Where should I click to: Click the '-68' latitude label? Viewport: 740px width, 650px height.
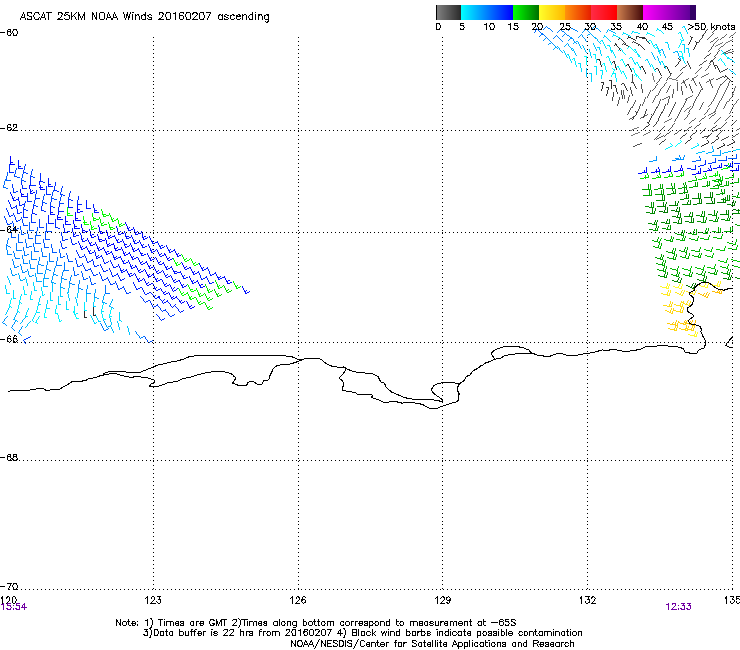click(9, 457)
